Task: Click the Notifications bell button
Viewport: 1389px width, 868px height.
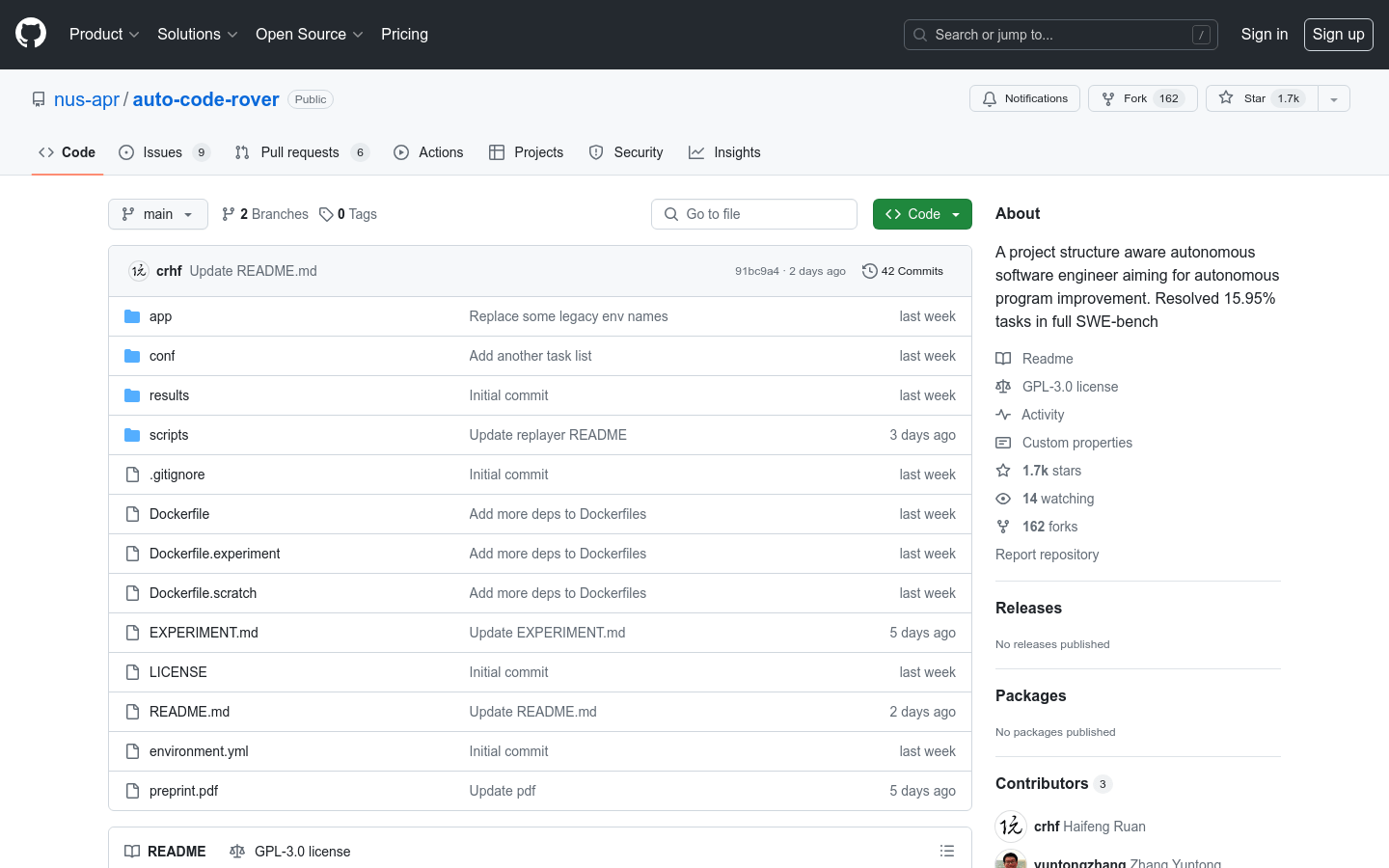Action: click(1024, 98)
